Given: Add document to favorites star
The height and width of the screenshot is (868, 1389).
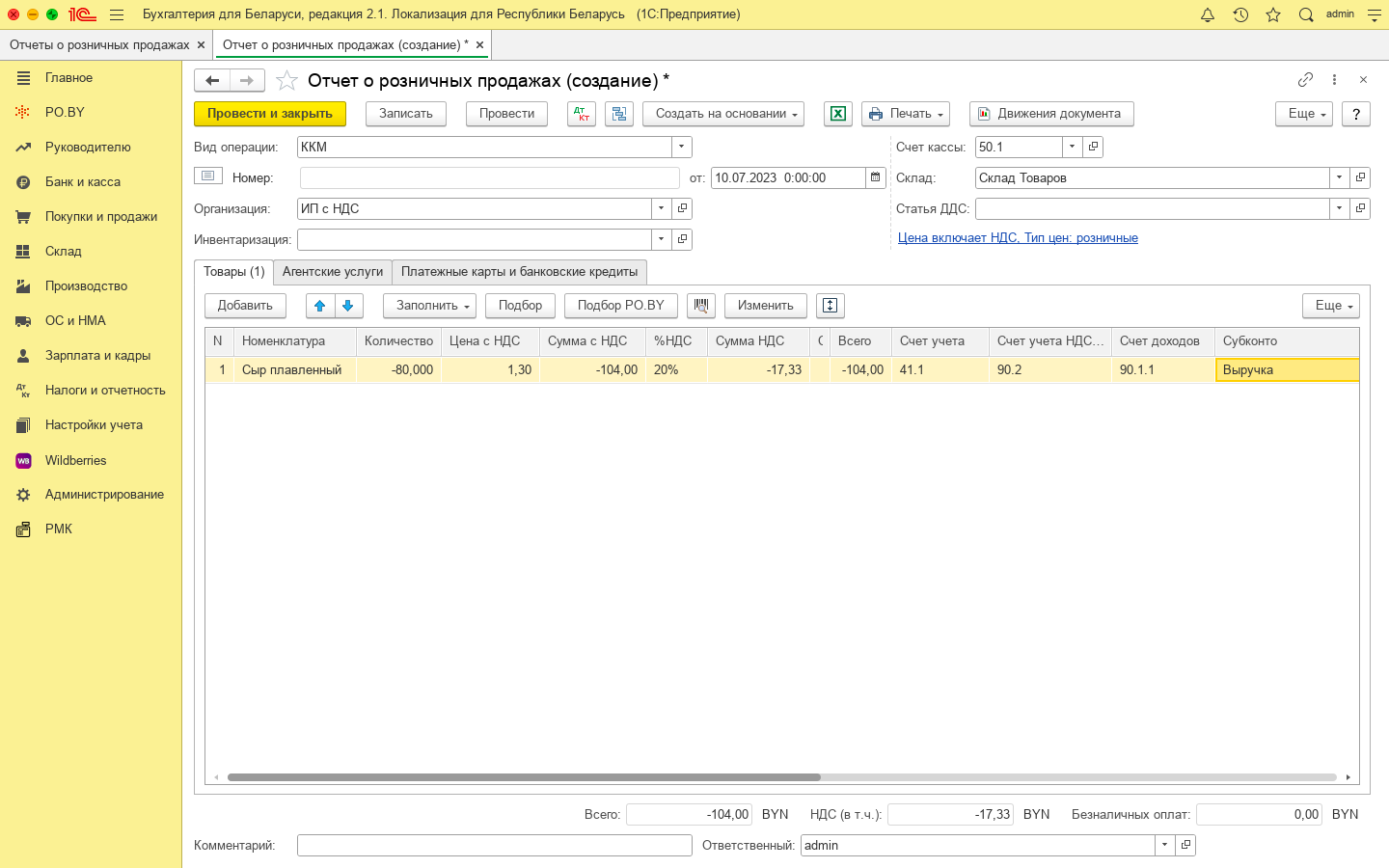Looking at the screenshot, I should pyautogui.click(x=286, y=81).
